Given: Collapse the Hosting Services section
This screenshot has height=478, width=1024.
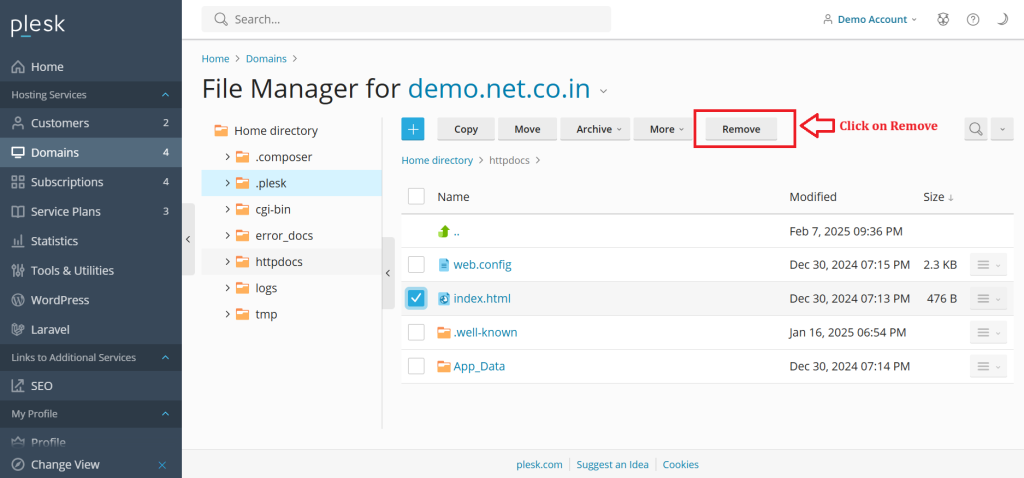Looking at the screenshot, I should pyautogui.click(x=165, y=95).
